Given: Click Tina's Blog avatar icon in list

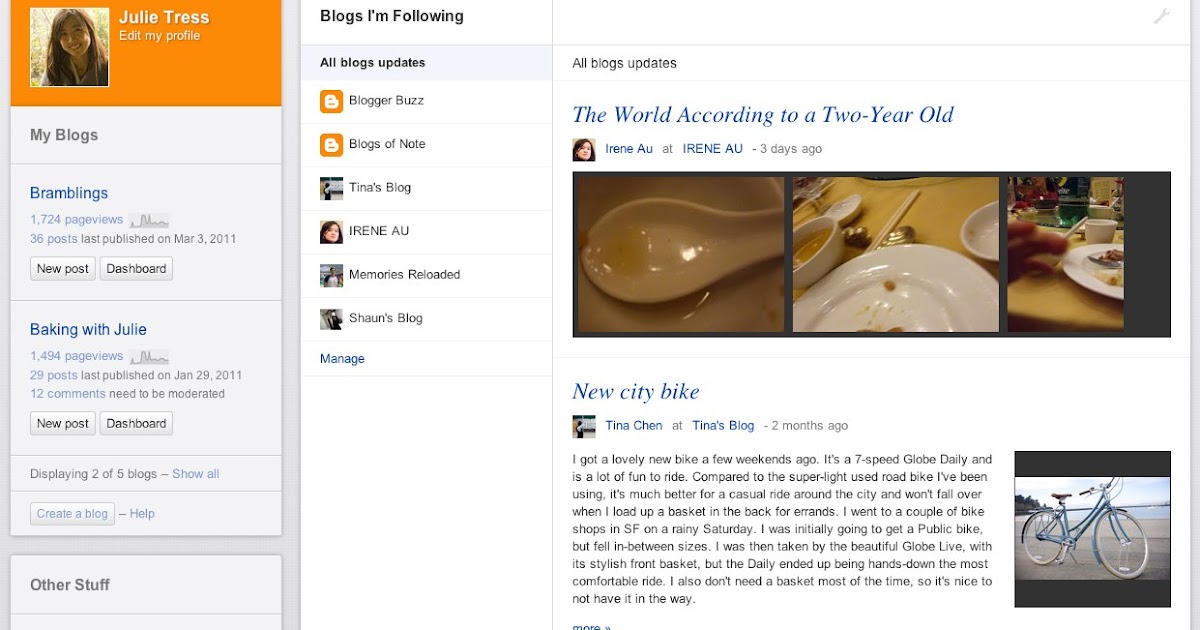Looking at the screenshot, I should tap(331, 188).
